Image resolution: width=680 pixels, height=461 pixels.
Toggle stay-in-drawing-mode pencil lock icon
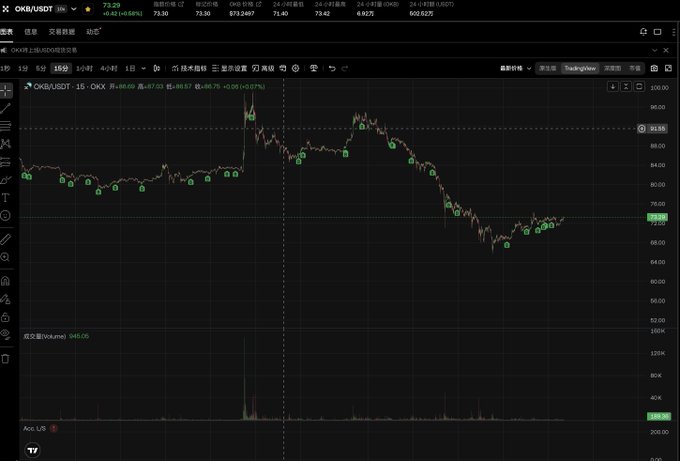pyautogui.click(x=6, y=299)
